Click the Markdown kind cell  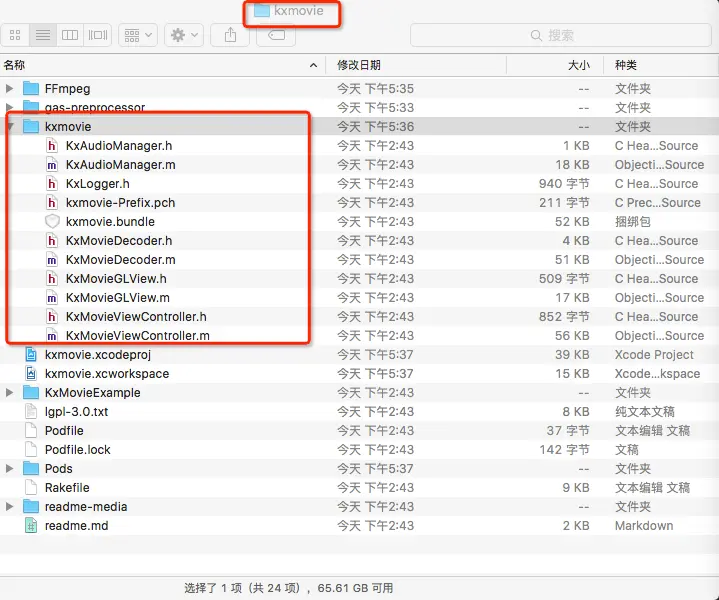click(644, 526)
